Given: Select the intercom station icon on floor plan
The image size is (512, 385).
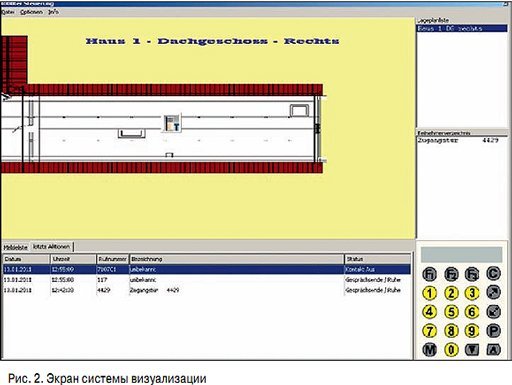Looking at the screenshot, I should point(172,123).
